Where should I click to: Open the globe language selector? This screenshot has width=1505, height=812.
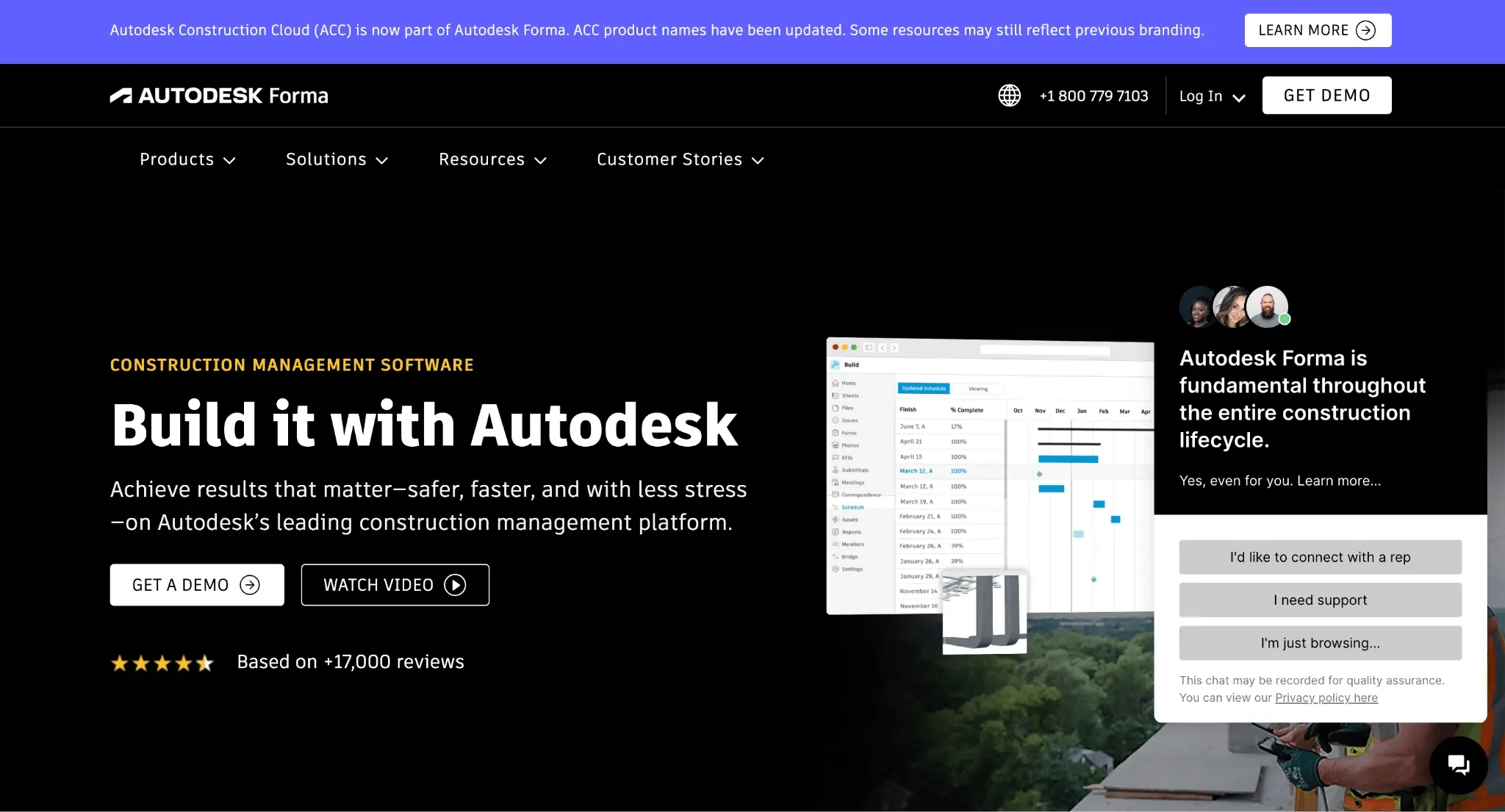[1009, 96]
